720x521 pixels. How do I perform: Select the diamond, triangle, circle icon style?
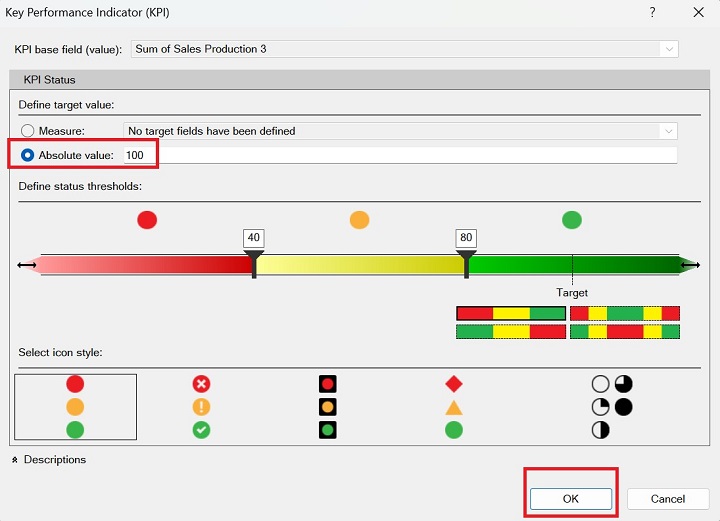click(454, 407)
